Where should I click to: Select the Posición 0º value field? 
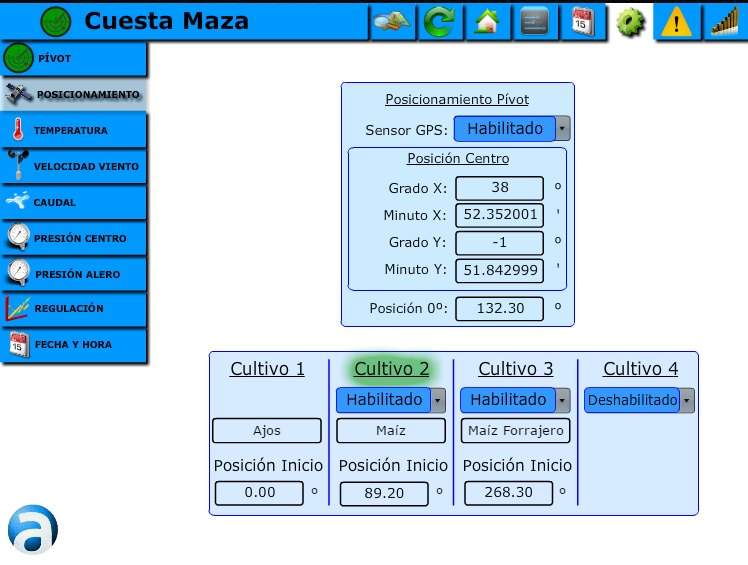pos(499,309)
